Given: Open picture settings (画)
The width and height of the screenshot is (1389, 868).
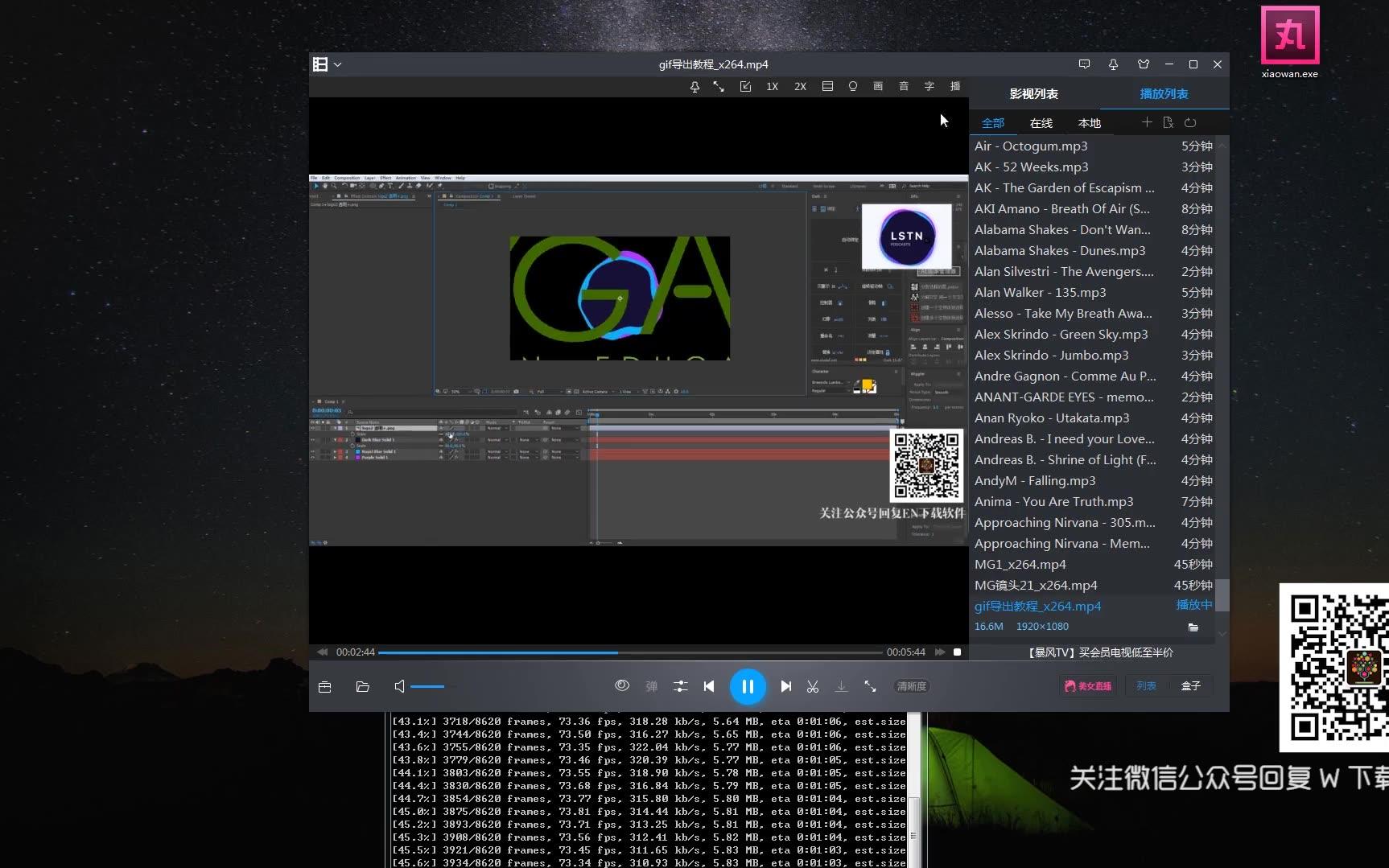Looking at the screenshot, I should 878,87.
